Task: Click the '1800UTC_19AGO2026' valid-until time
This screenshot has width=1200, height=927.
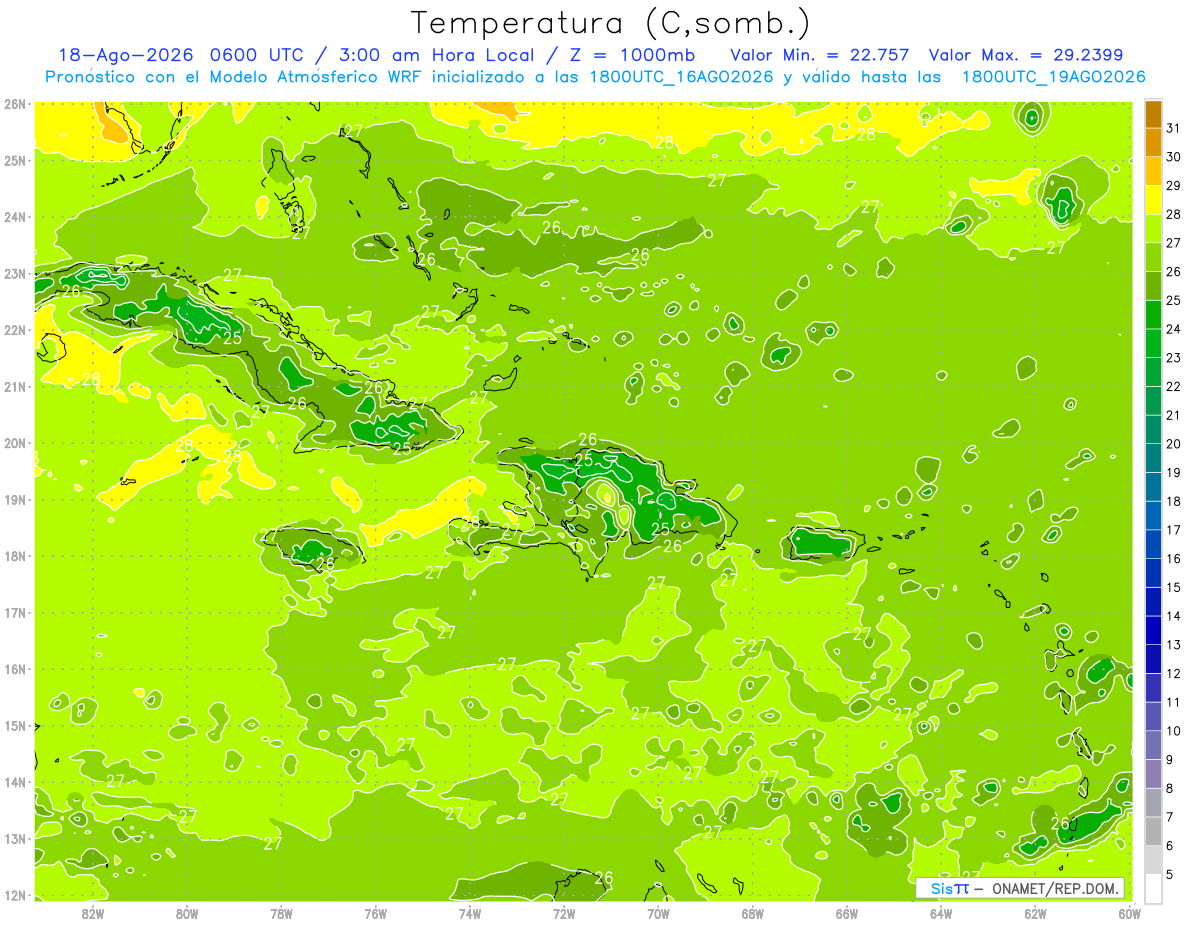Action: point(1053,78)
